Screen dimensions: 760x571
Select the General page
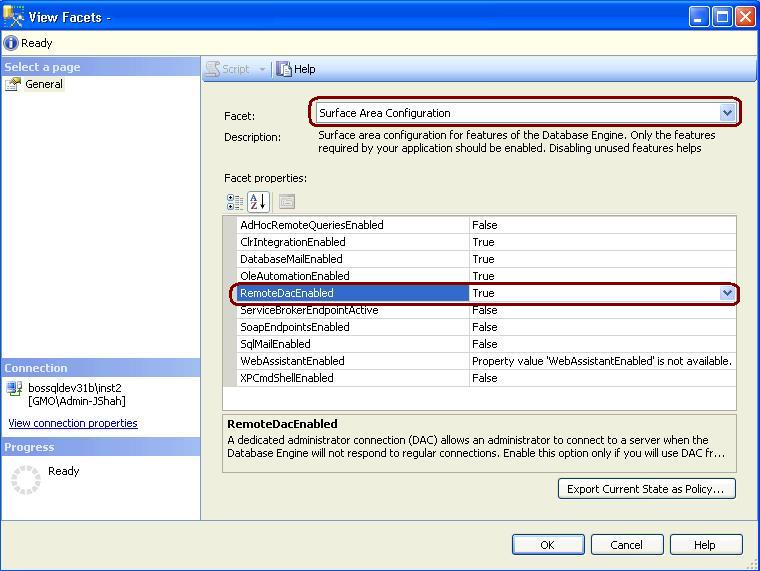click(x=44, y=84)
